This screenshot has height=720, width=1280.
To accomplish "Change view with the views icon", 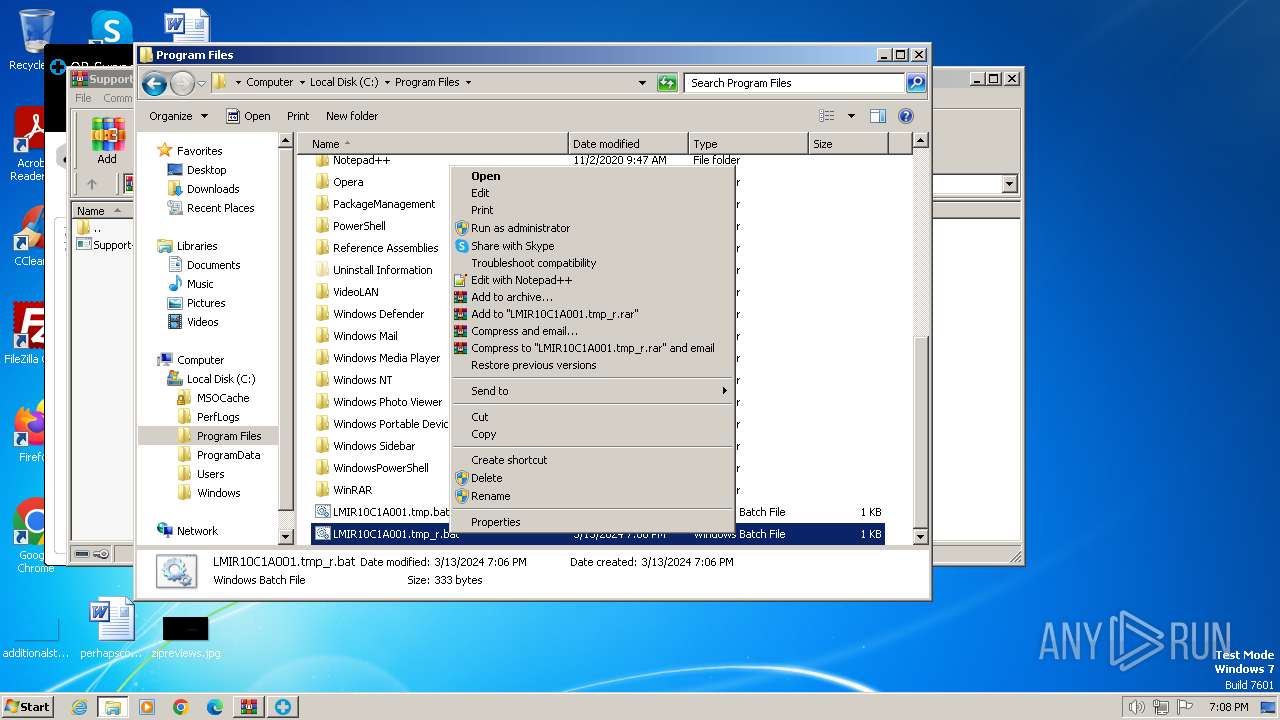I will click(x=827, y=116).
